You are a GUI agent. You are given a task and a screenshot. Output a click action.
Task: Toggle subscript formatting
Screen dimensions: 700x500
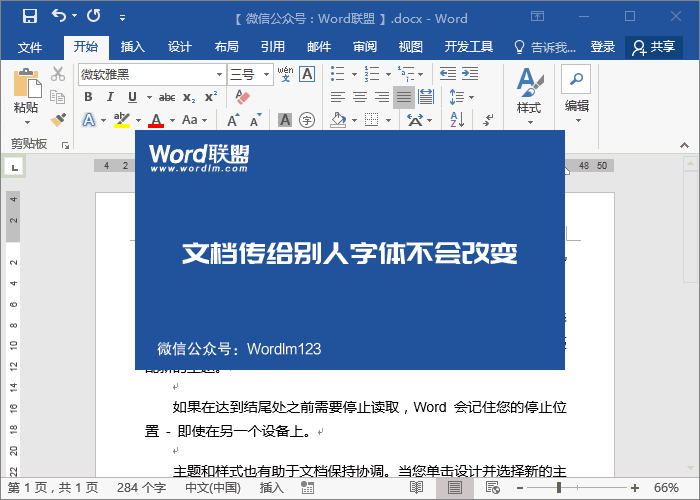coord(189,97)
